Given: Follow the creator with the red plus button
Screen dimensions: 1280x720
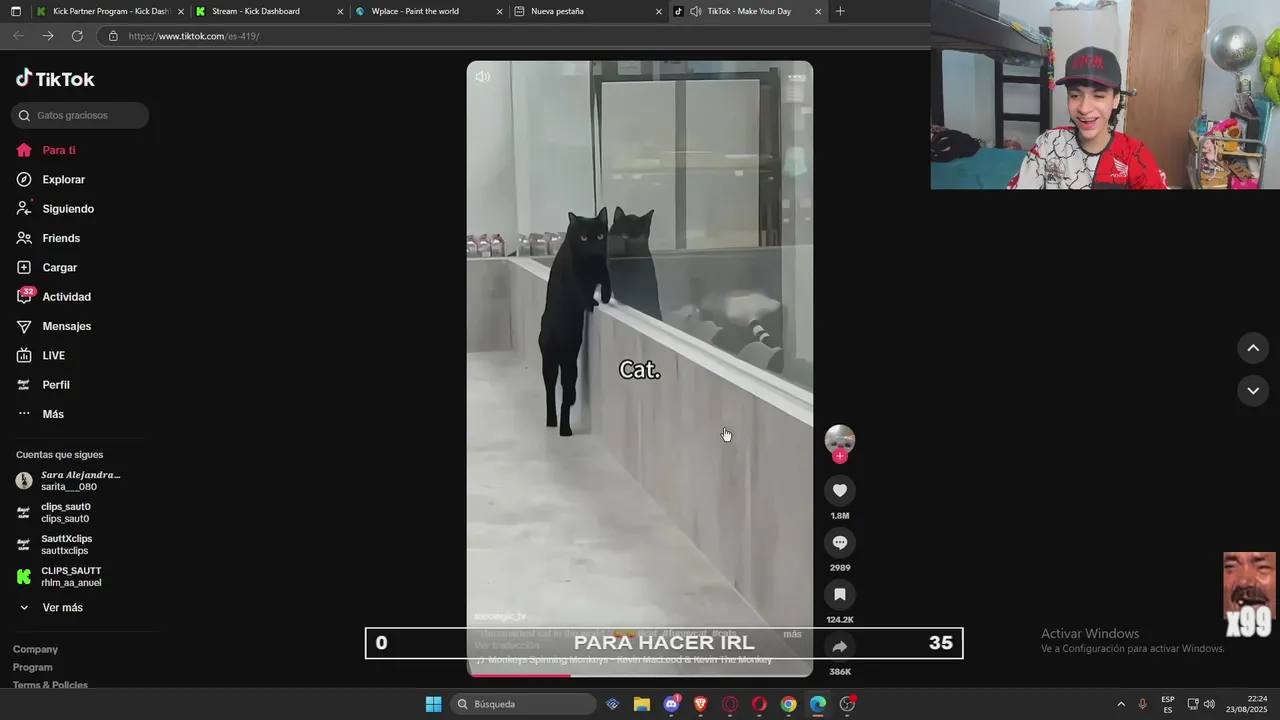Looking at the screenshot, I should (840, 456).
